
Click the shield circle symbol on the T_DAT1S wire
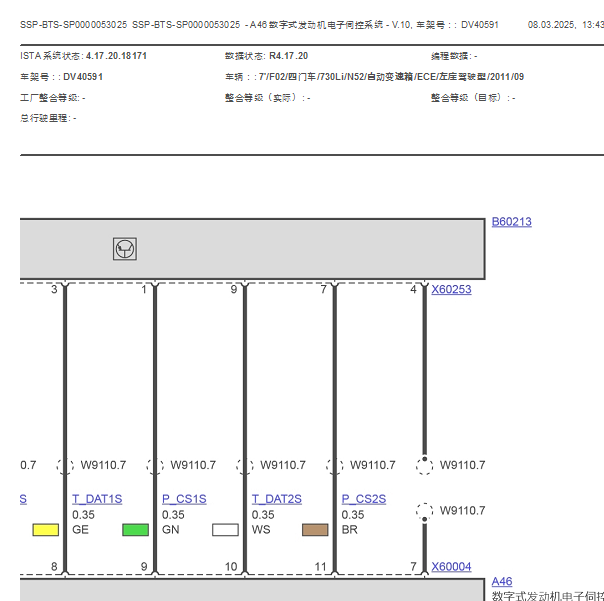tap(65, 466)
